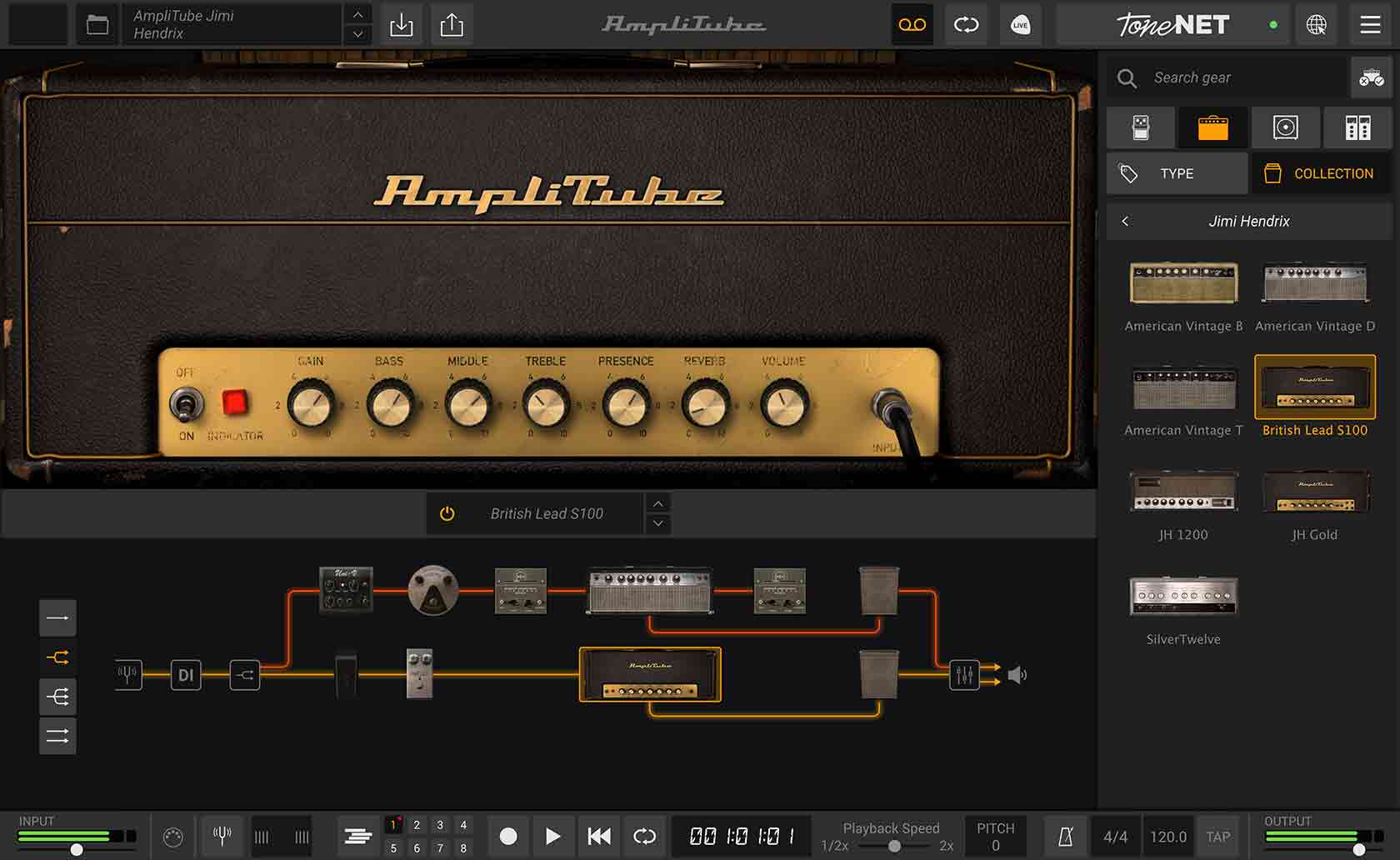Screen dimensions: 1400x860
Task: Rewind to start button
Action: click(599, 836)
